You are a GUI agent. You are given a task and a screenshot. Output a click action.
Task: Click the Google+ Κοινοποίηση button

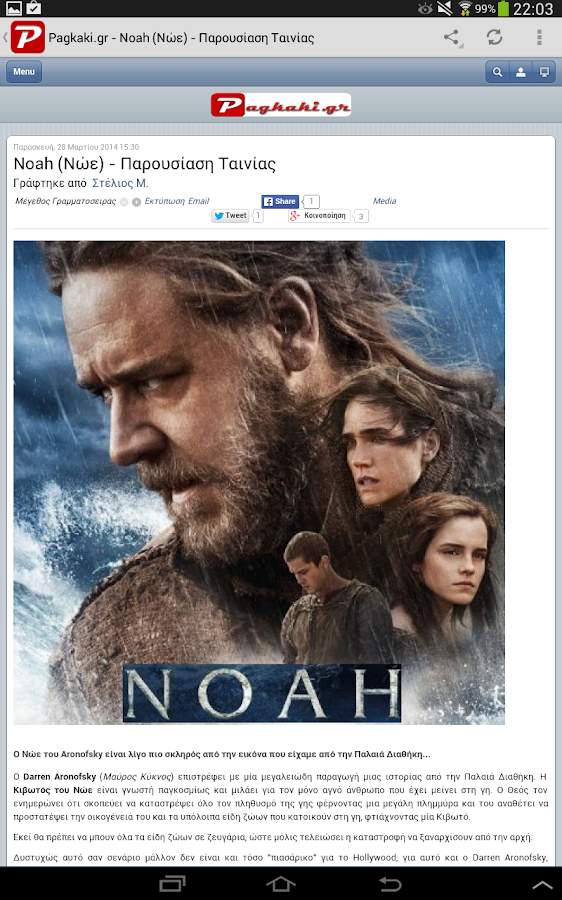pos(319,216)
